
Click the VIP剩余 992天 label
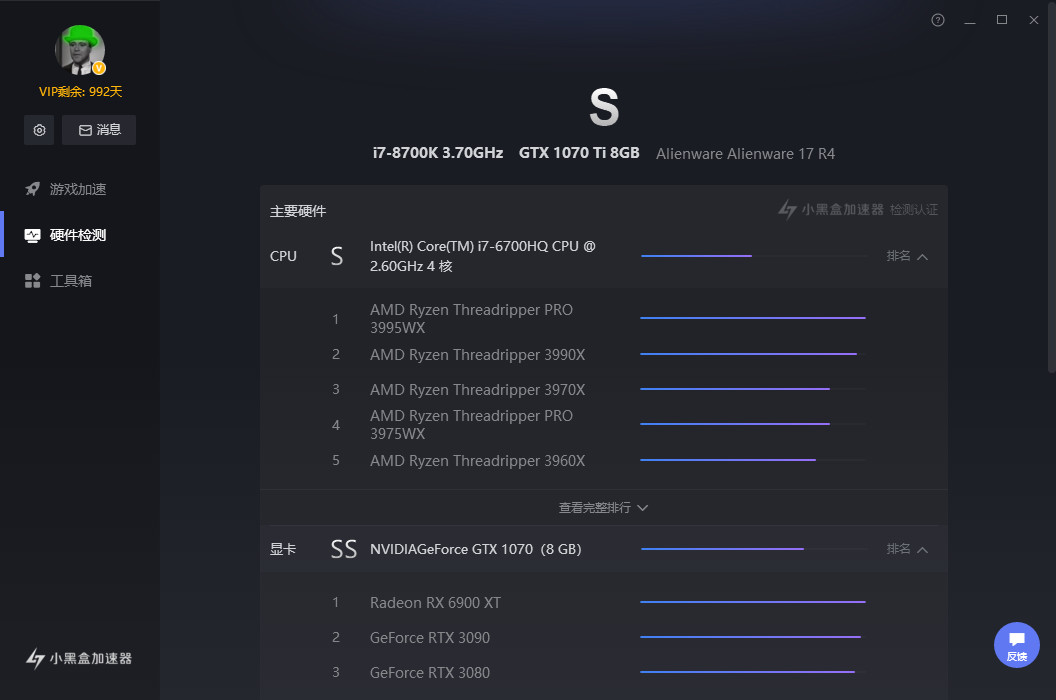coord(80,92)
